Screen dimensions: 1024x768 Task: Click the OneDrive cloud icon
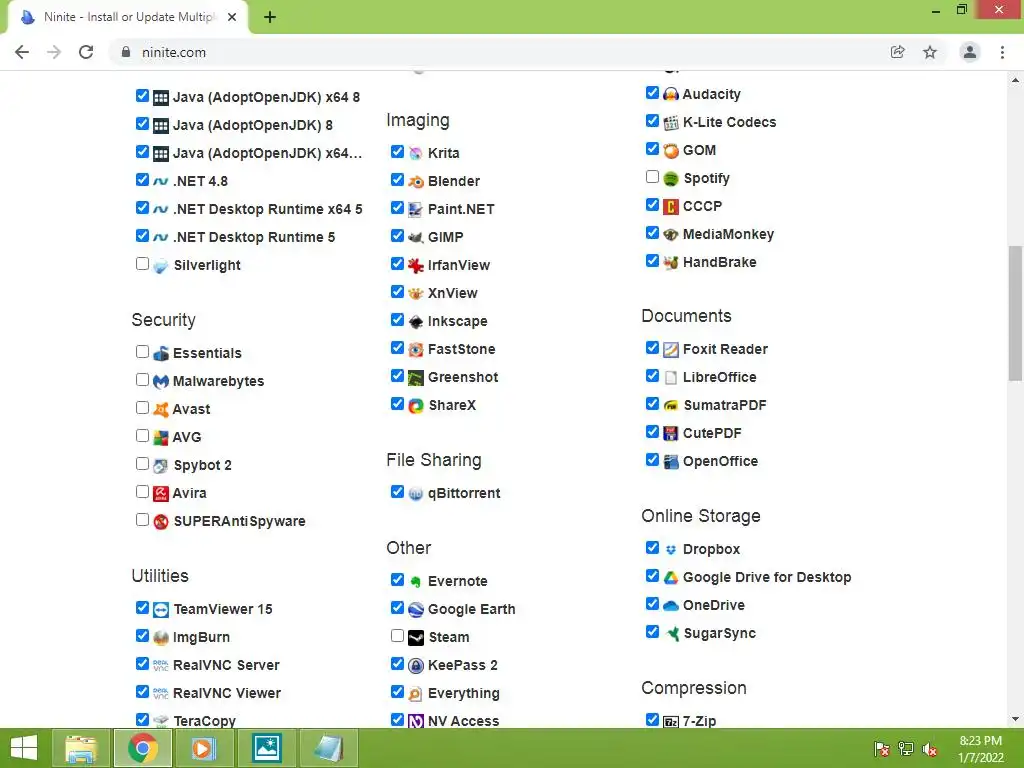point(671,605)
